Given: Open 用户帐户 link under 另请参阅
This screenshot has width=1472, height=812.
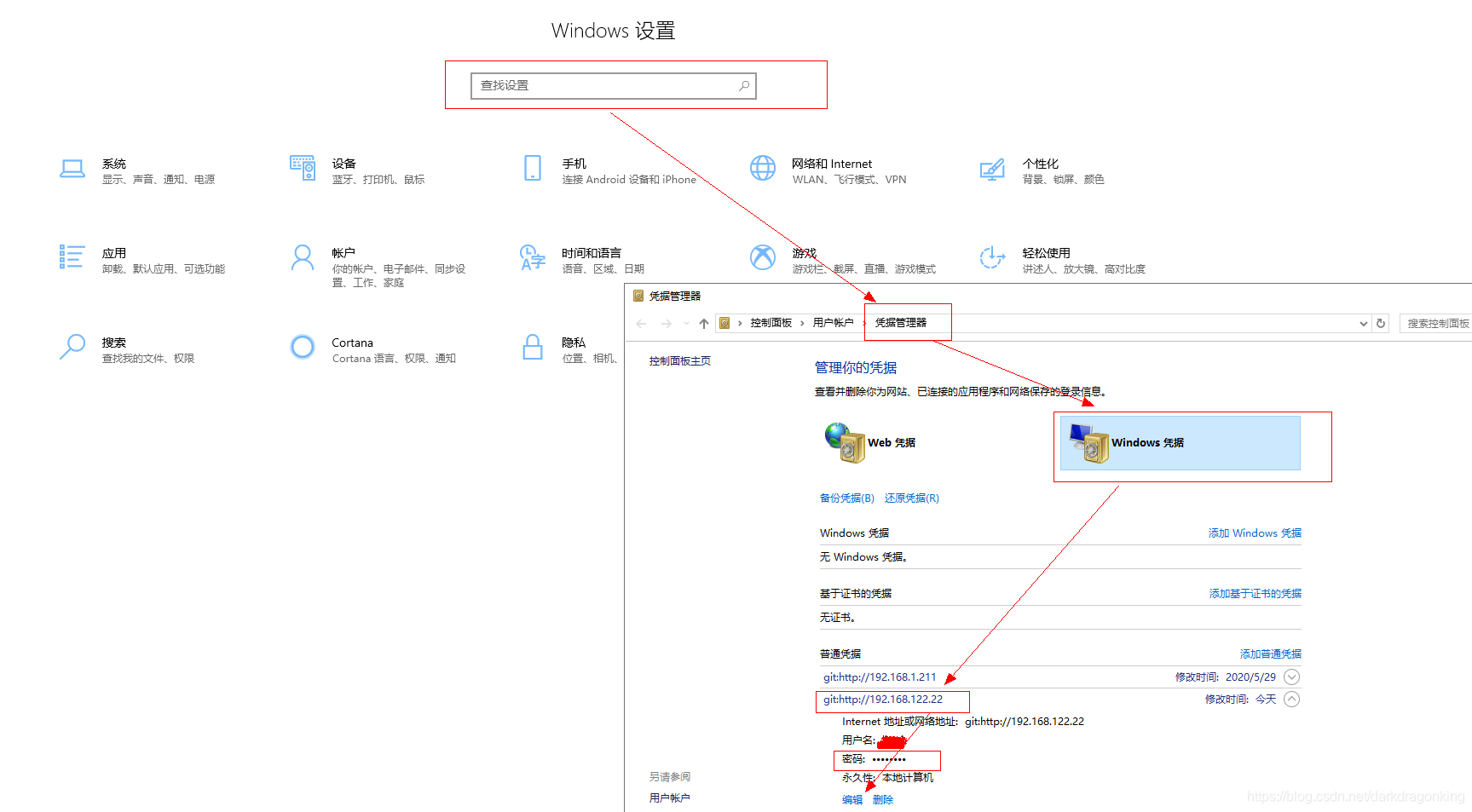Looking at the screenshot, I should 669,798.
